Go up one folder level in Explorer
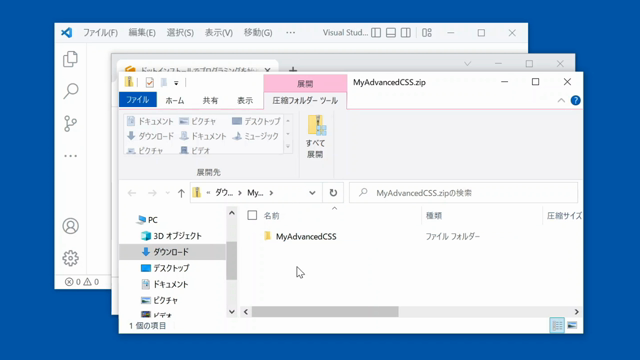 (181, 193)
